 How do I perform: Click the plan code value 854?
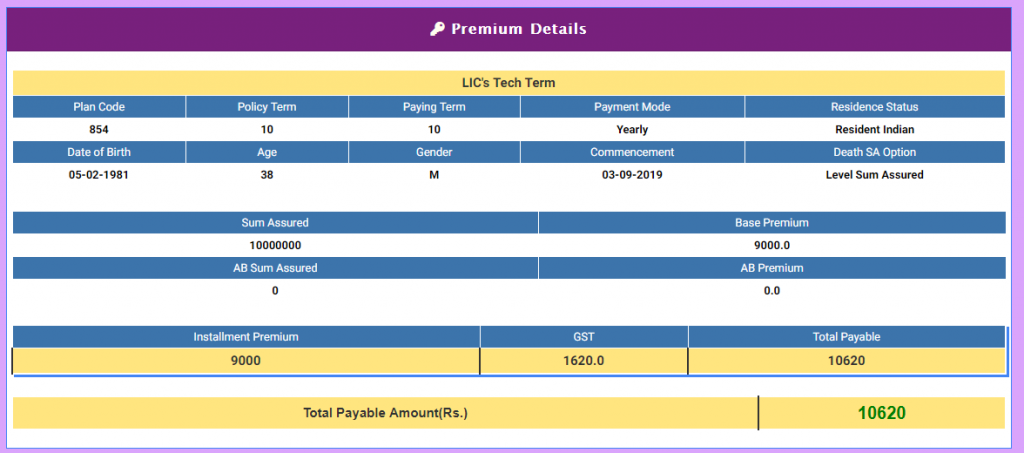click(x=99, y=129)
